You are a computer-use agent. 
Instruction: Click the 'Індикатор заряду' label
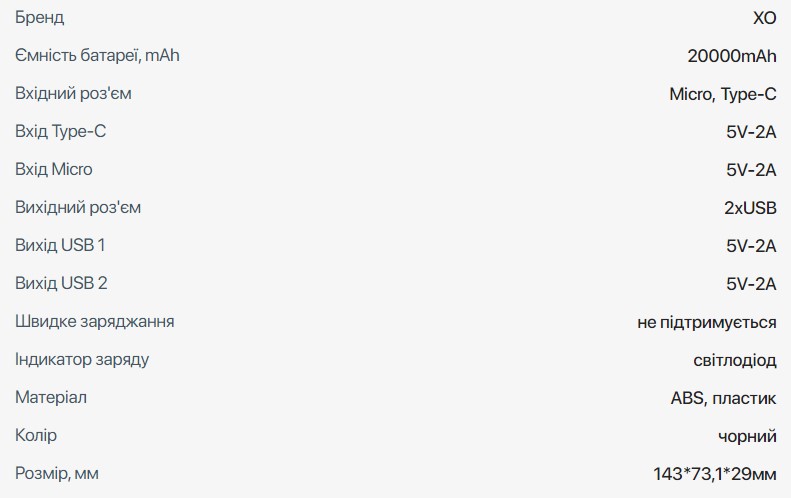(x=82, y=360)
